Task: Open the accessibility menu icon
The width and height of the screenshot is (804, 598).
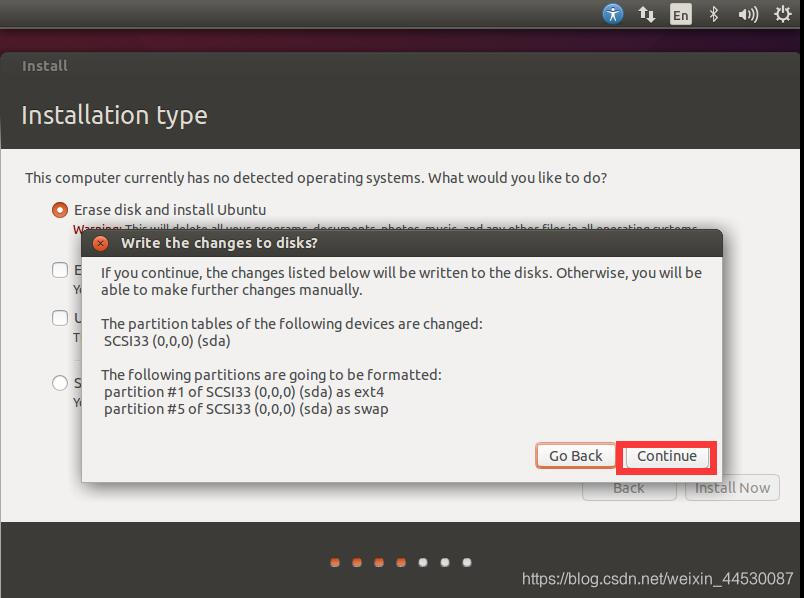Action: [x=613, y=14]
